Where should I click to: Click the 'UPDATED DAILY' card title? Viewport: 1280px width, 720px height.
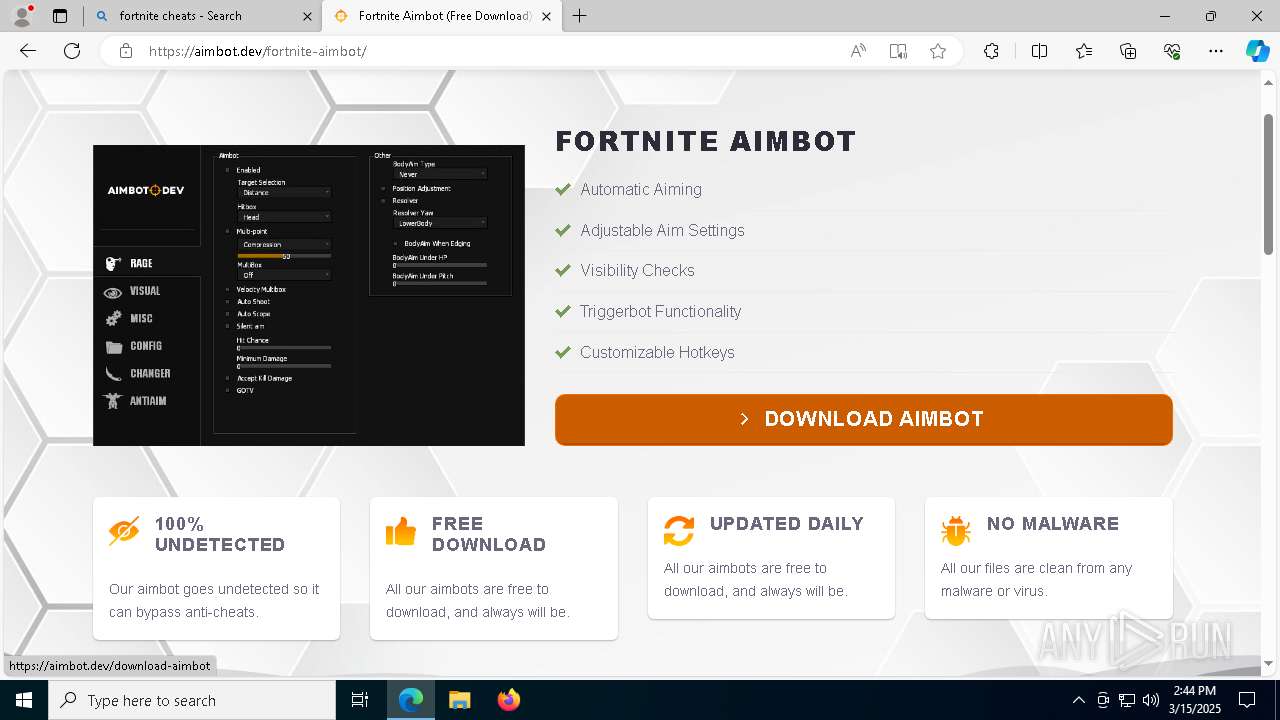[x=787, y=523]
